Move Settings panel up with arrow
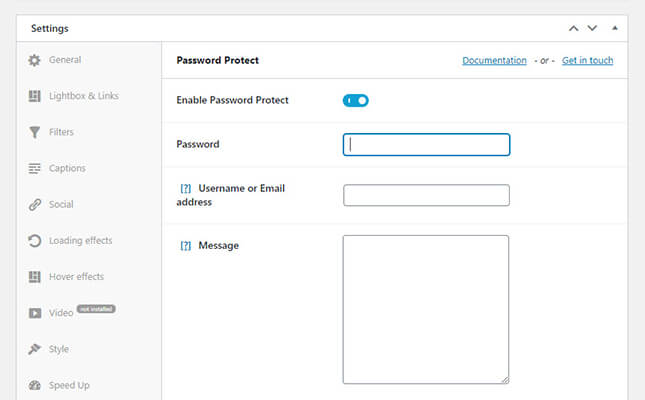Image resolution: width=645 pixels, height=400 pixels. tap(574, 28)
